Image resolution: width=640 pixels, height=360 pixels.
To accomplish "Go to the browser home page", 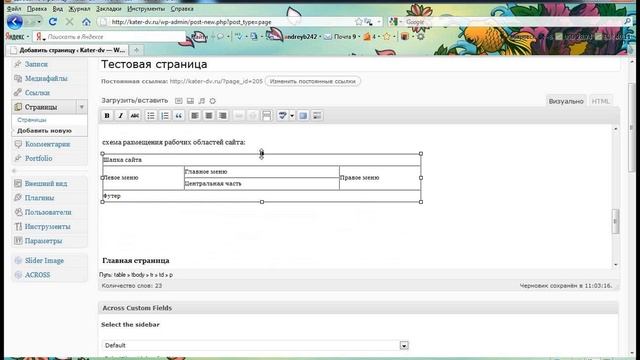I will pos(86,22).
